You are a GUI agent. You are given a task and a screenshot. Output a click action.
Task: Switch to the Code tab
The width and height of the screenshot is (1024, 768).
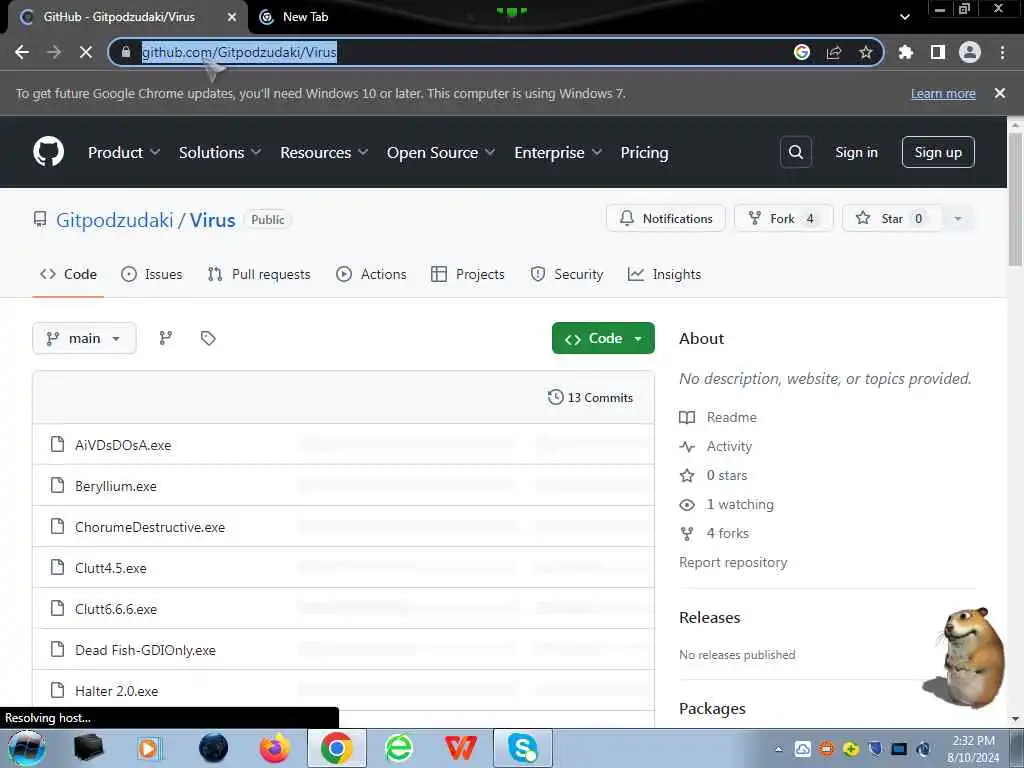(x=68, y=274)
